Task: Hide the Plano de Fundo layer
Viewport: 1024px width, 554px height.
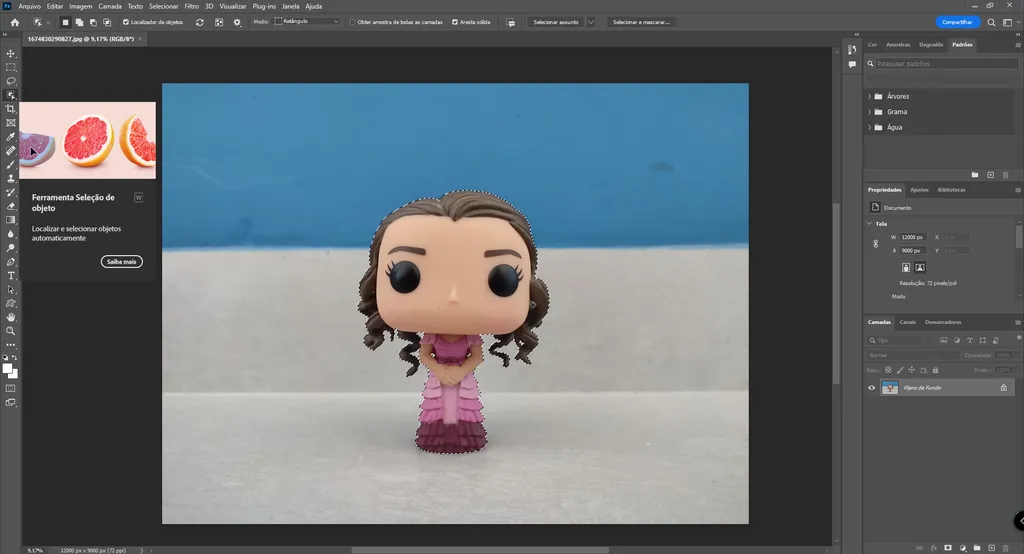Action: click(871, 388)
